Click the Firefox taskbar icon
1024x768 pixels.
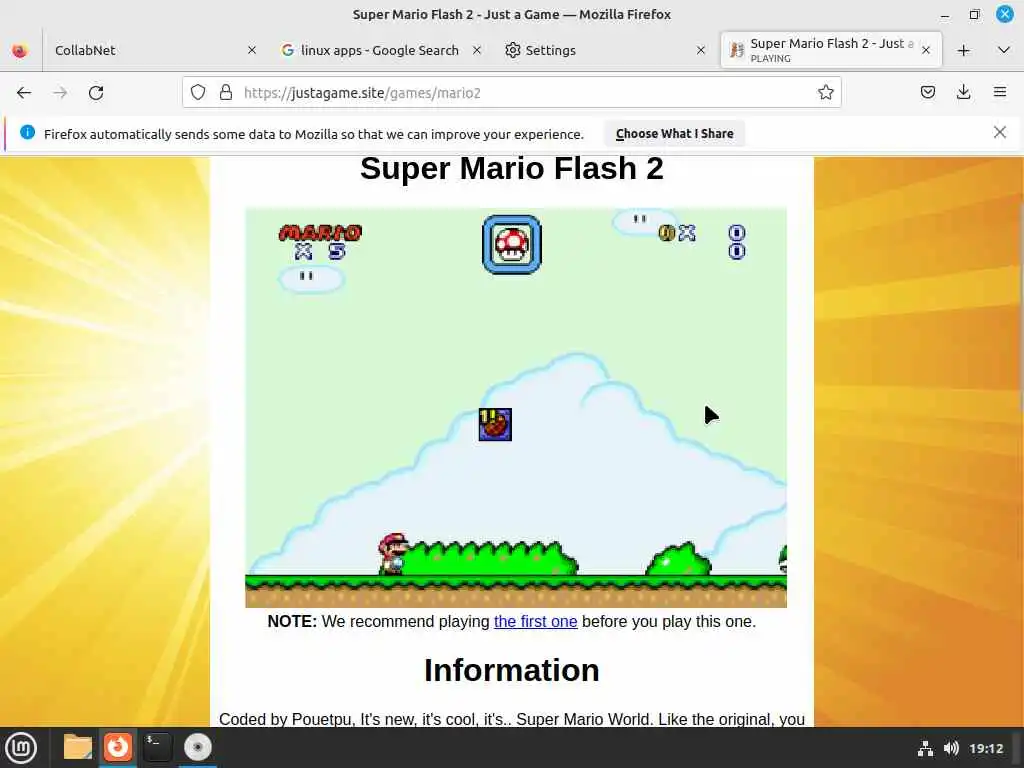point(118,747)
